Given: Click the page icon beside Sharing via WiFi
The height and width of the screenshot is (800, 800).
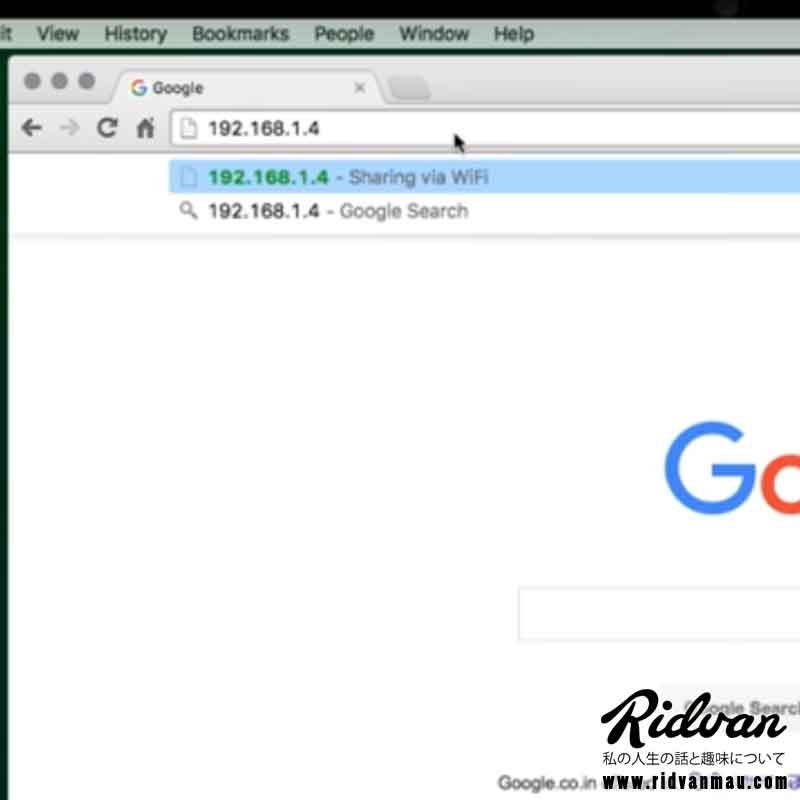Looking at the screenshot, I should [x=188, y=177].
